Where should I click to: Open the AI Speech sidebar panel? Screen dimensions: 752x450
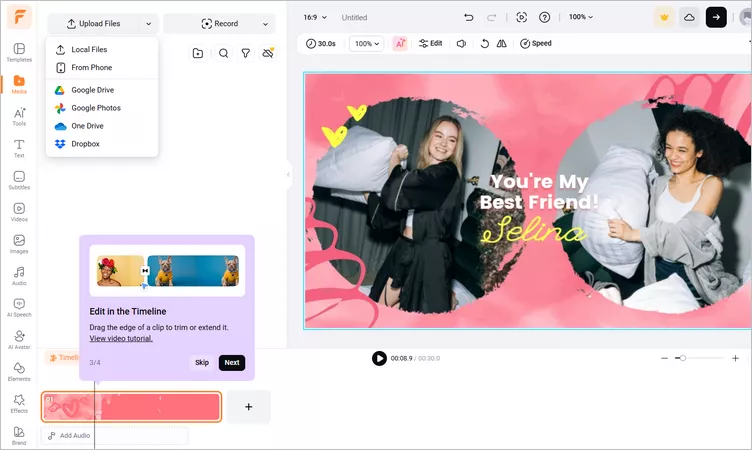pyautogui.click(x=19, y=308)
